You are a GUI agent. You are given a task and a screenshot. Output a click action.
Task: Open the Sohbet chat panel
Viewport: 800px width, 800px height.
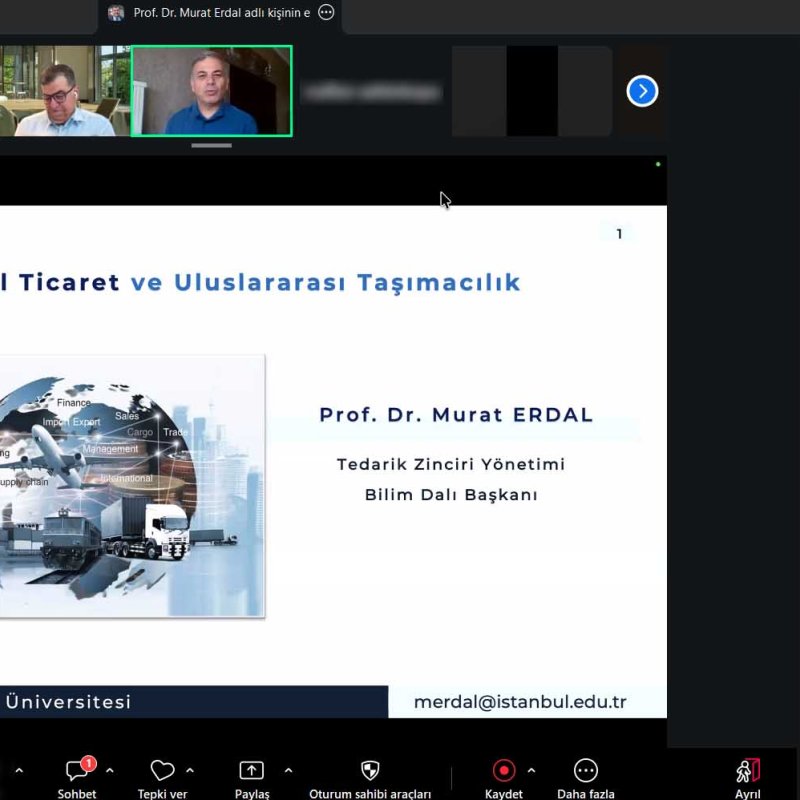pyautogui.click(x=77, y=778)
